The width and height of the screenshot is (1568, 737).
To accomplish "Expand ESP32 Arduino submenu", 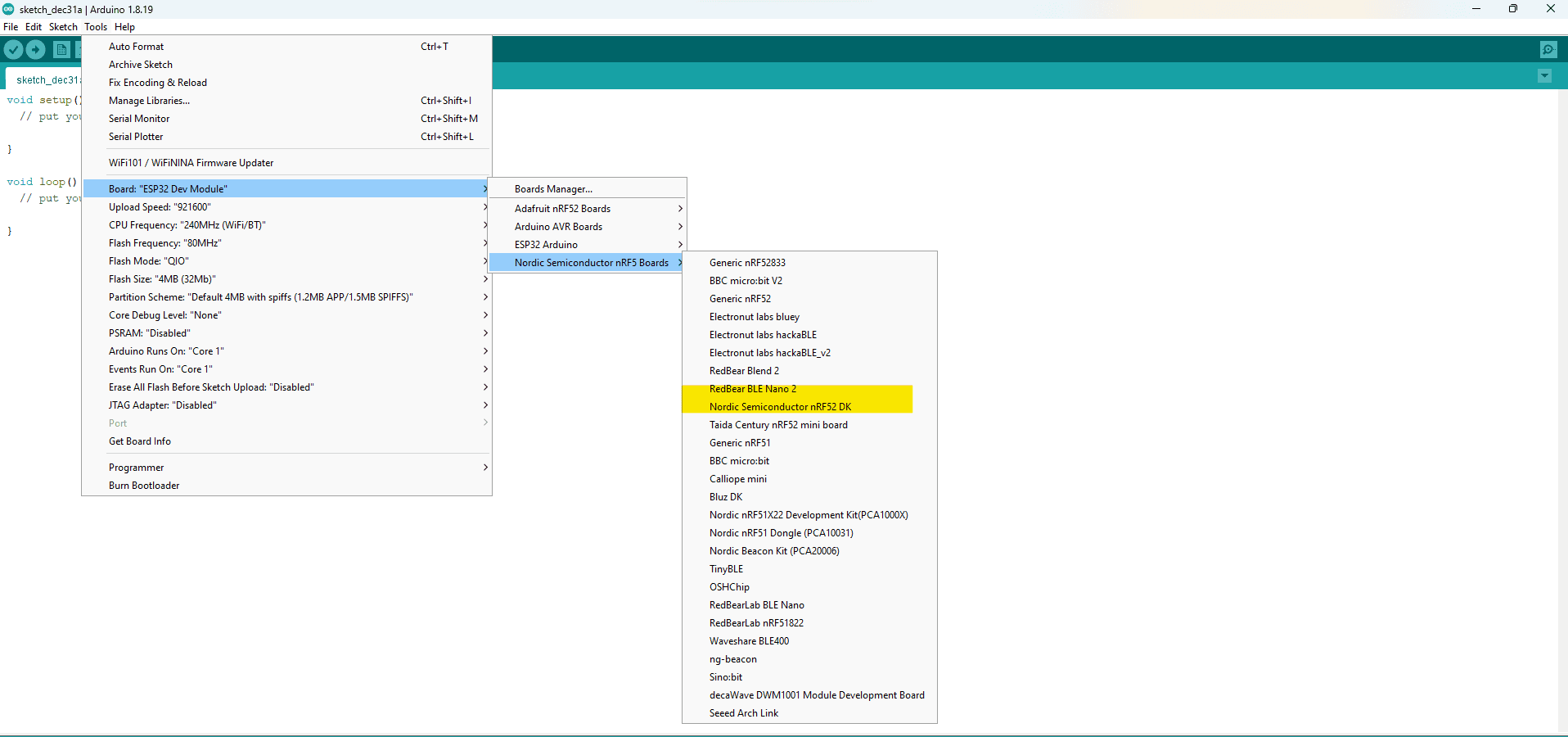I will pyautogui.click(x=587, y=245).
